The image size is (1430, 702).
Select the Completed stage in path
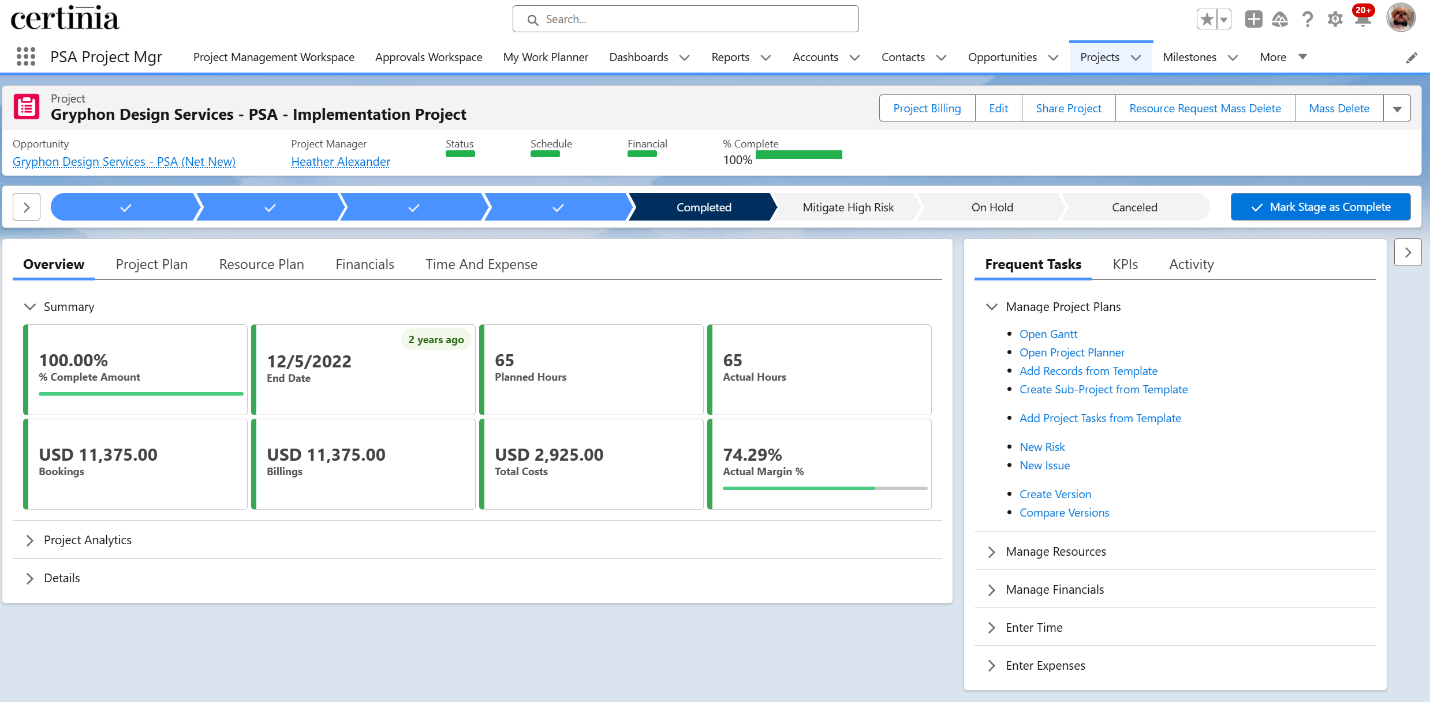pyautogui.click(x=704, y=207)
